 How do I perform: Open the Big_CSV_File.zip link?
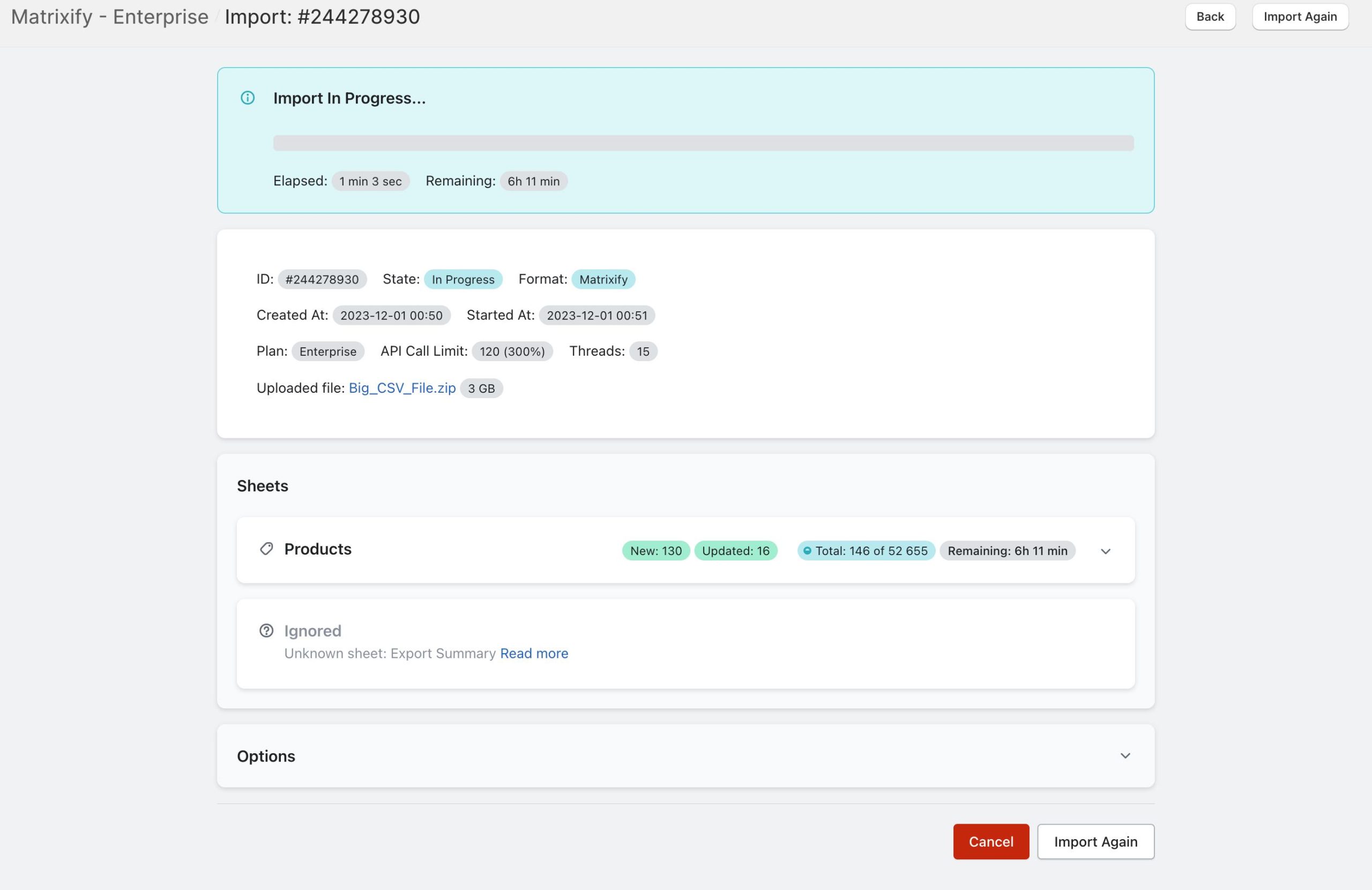[x=402, y=388]
